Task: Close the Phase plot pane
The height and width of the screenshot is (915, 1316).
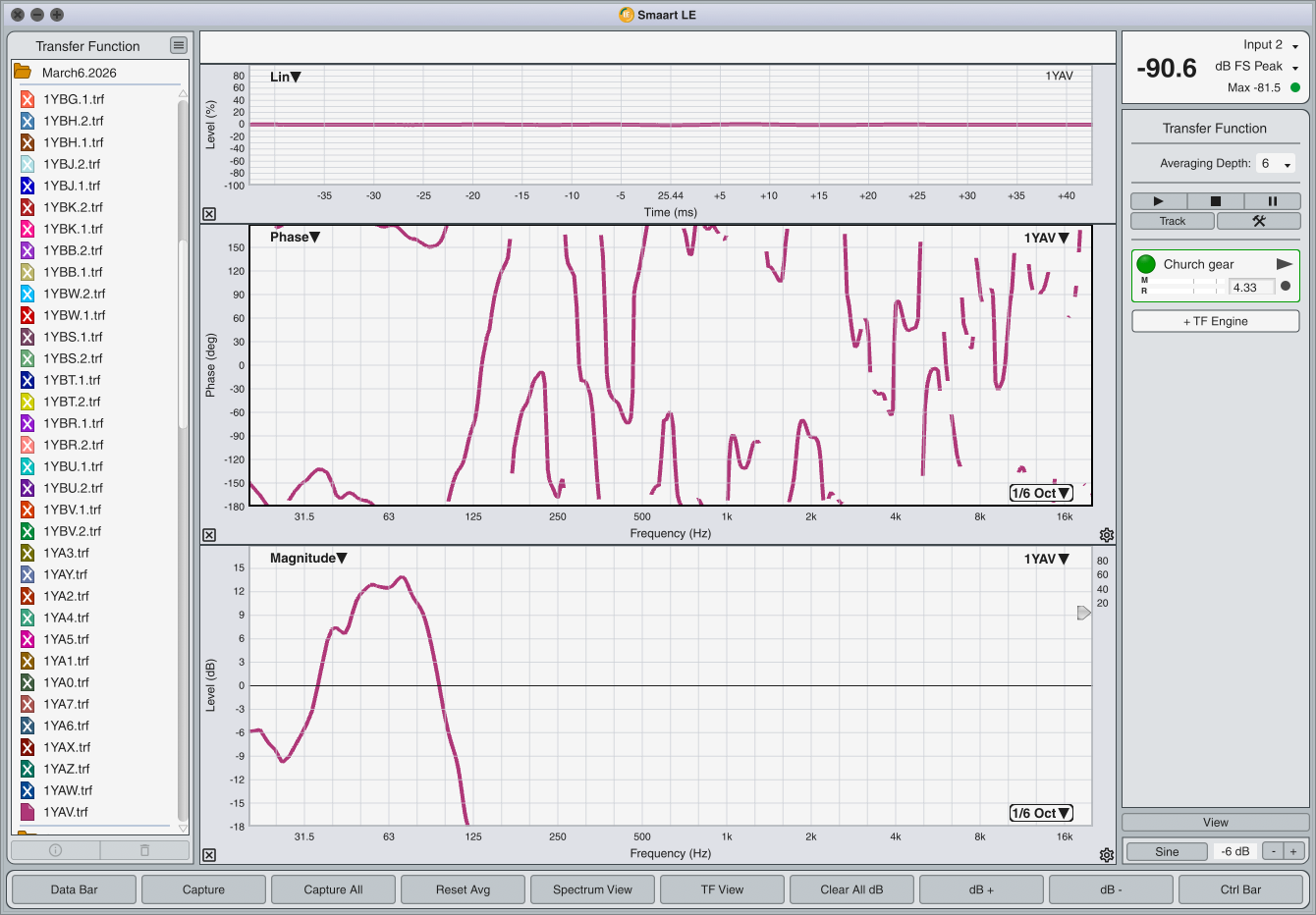Action: tap(209, 535)
